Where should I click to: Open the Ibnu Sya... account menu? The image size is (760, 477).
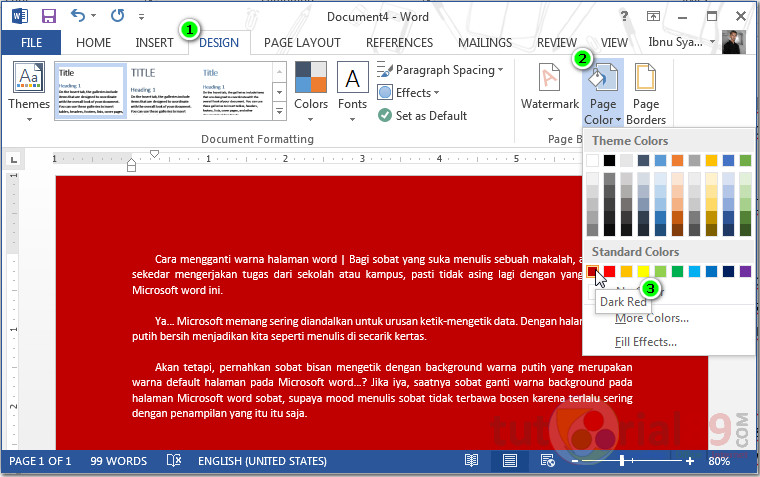tap(681, 42)
